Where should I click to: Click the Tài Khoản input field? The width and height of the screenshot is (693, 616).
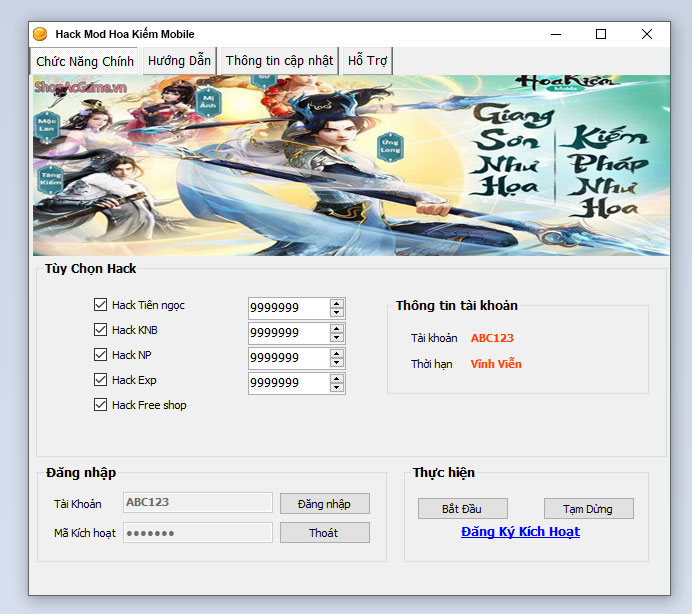pyautogui.click(x=198, y=503)
